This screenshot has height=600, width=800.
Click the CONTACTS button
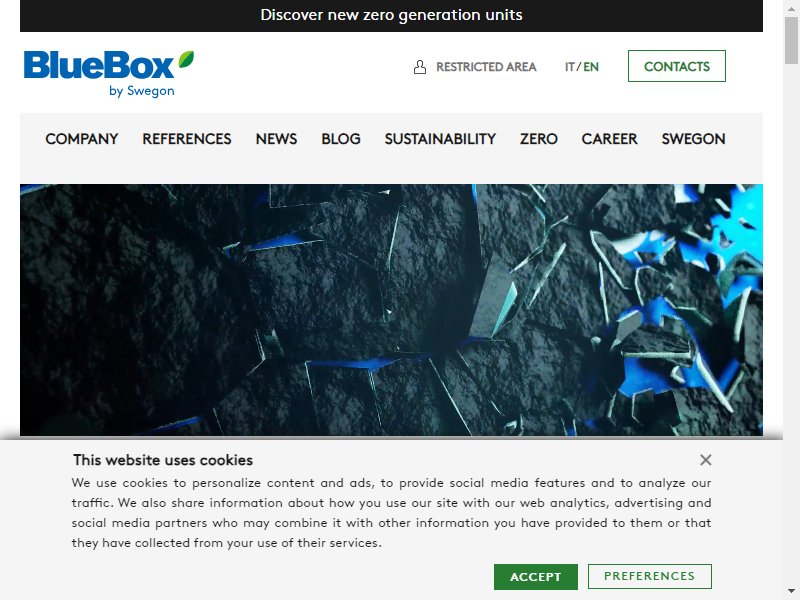(x=677, y=66)
